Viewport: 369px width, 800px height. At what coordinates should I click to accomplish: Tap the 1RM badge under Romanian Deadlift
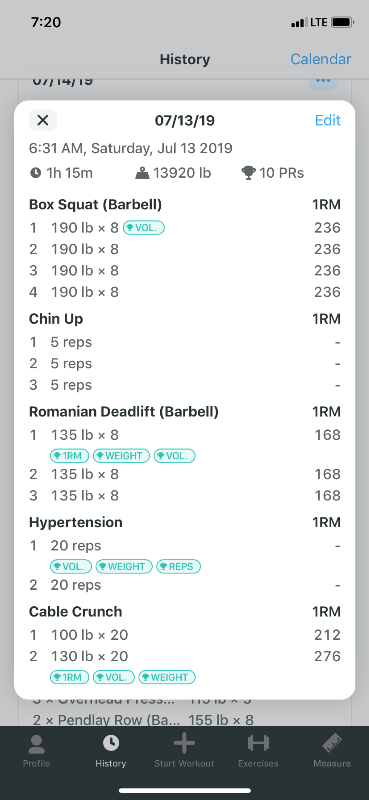point(69,456)
